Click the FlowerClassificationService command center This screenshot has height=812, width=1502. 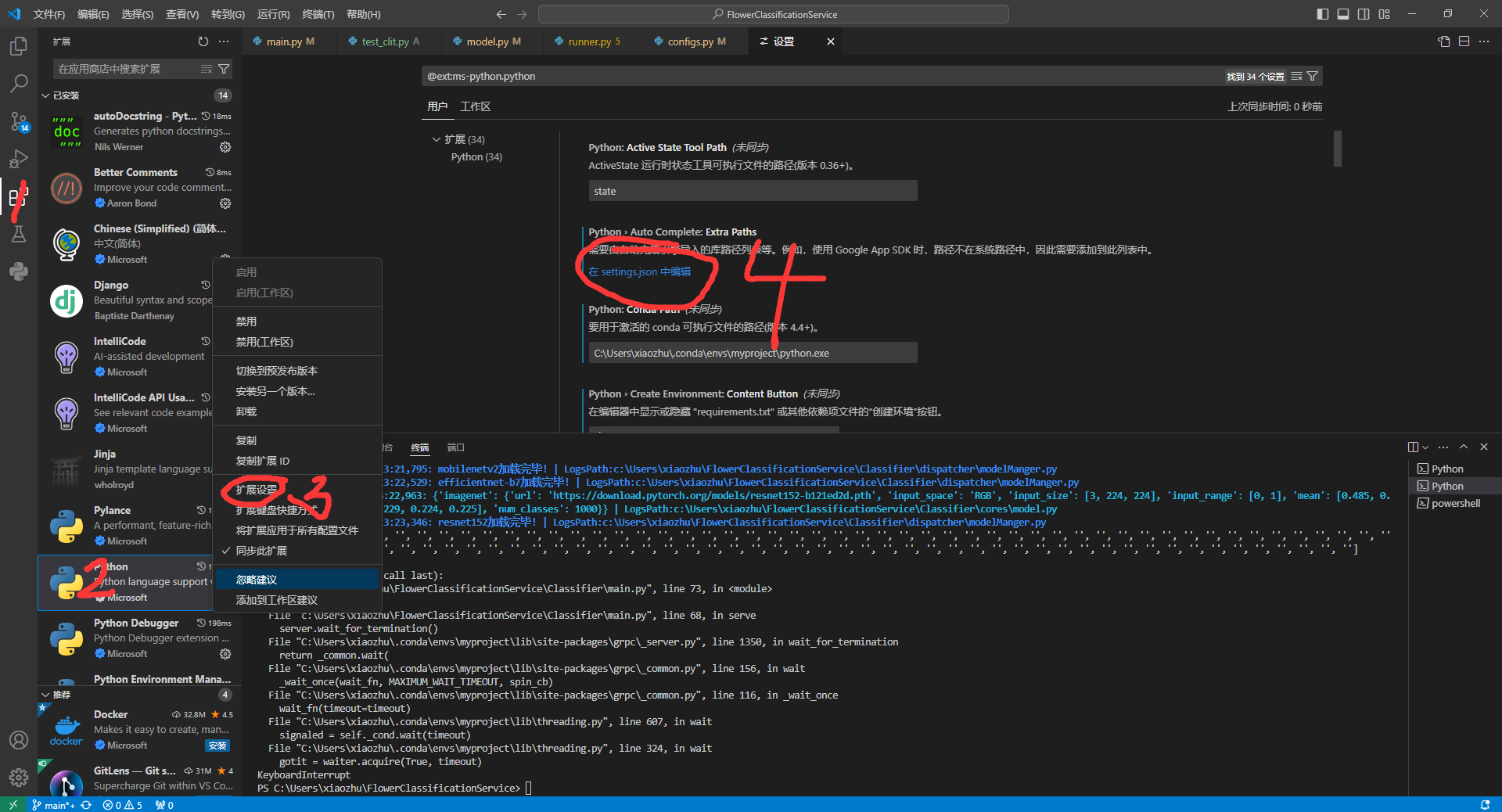773,14
